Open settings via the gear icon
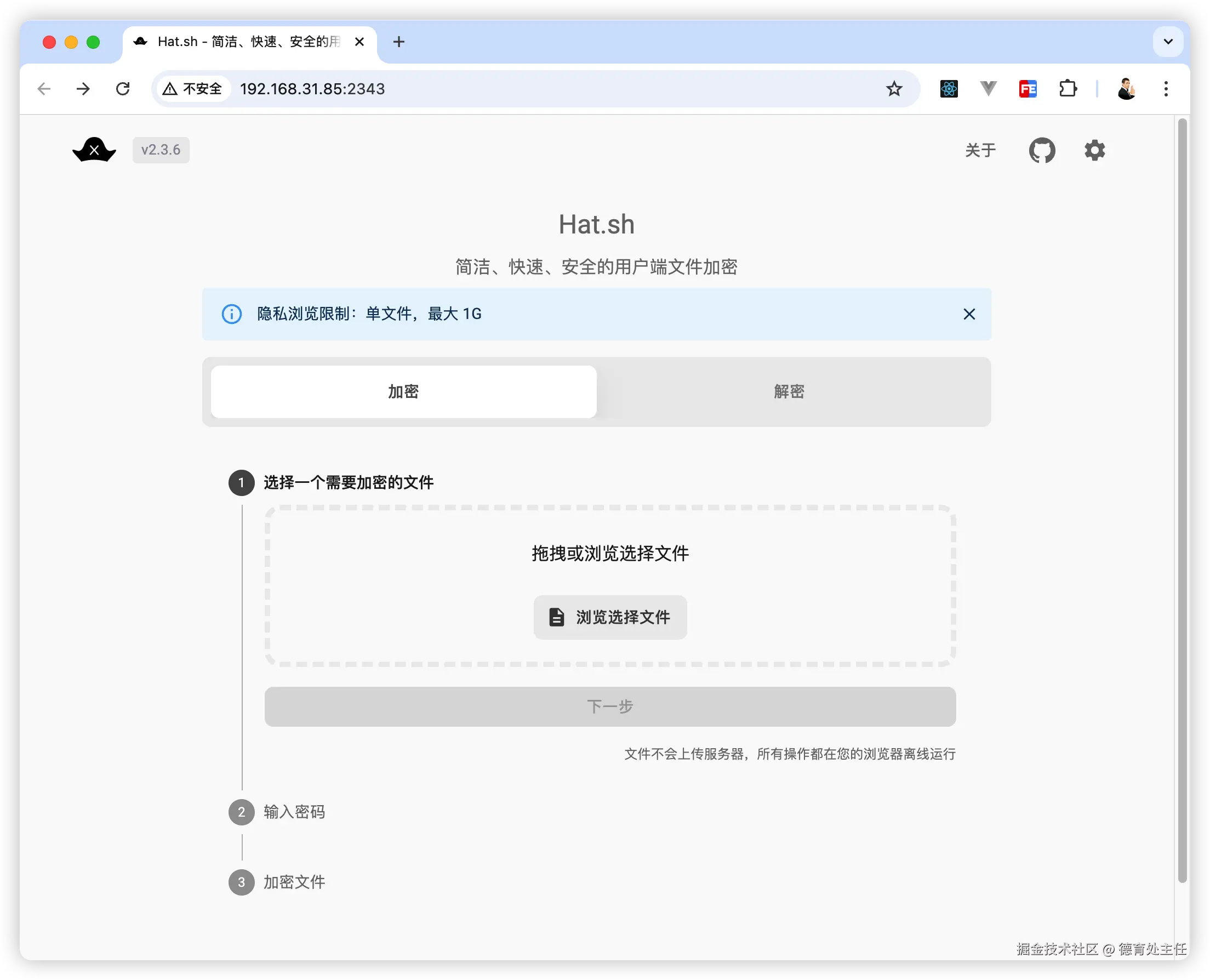Viewport: 1210px width, 980px height. click(1094, 150)
